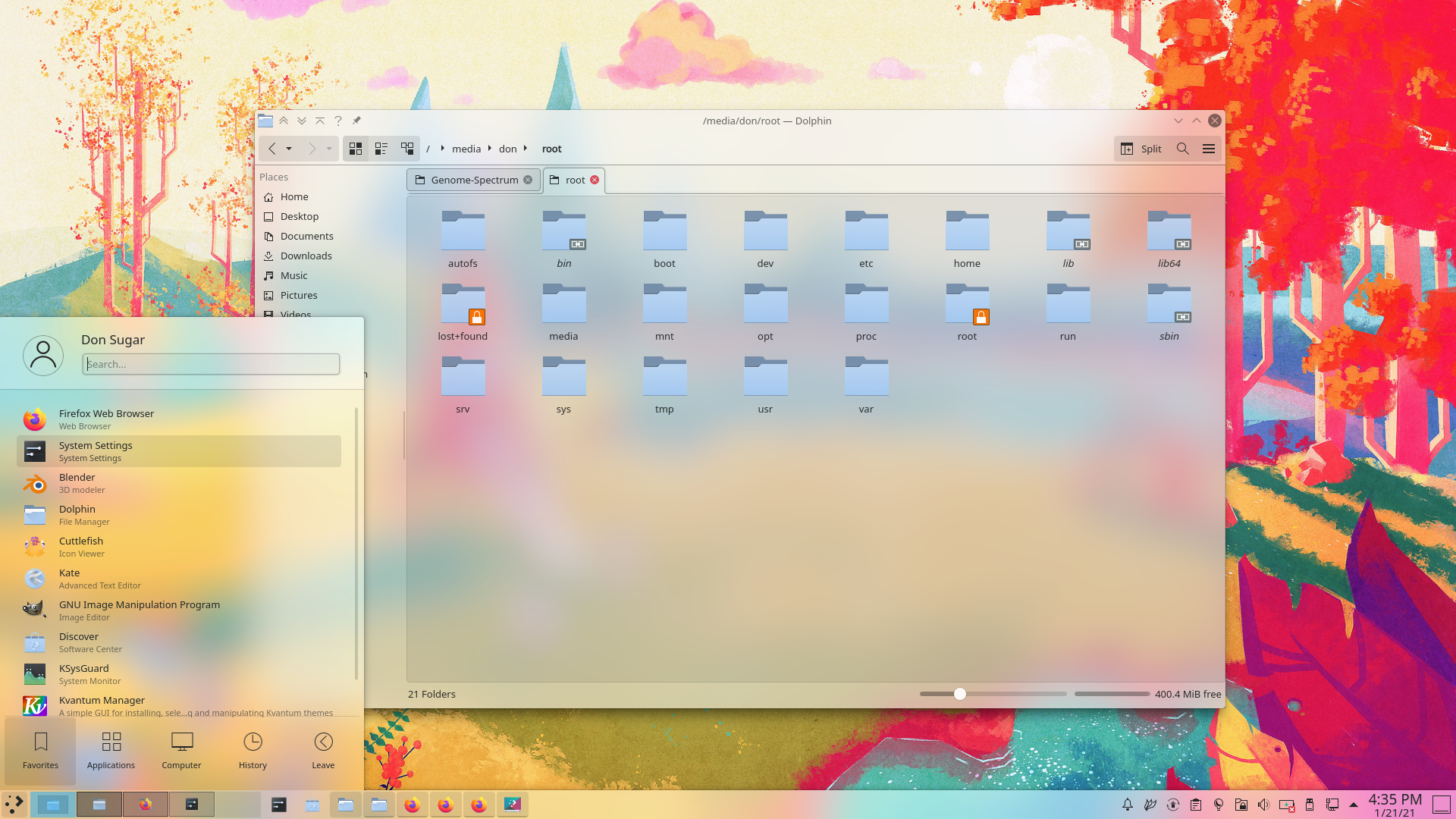Open Dolphin hamburger menu
Image resolution: width=1456 pixels, height=819 pixels.
(x=1209, y=149)
